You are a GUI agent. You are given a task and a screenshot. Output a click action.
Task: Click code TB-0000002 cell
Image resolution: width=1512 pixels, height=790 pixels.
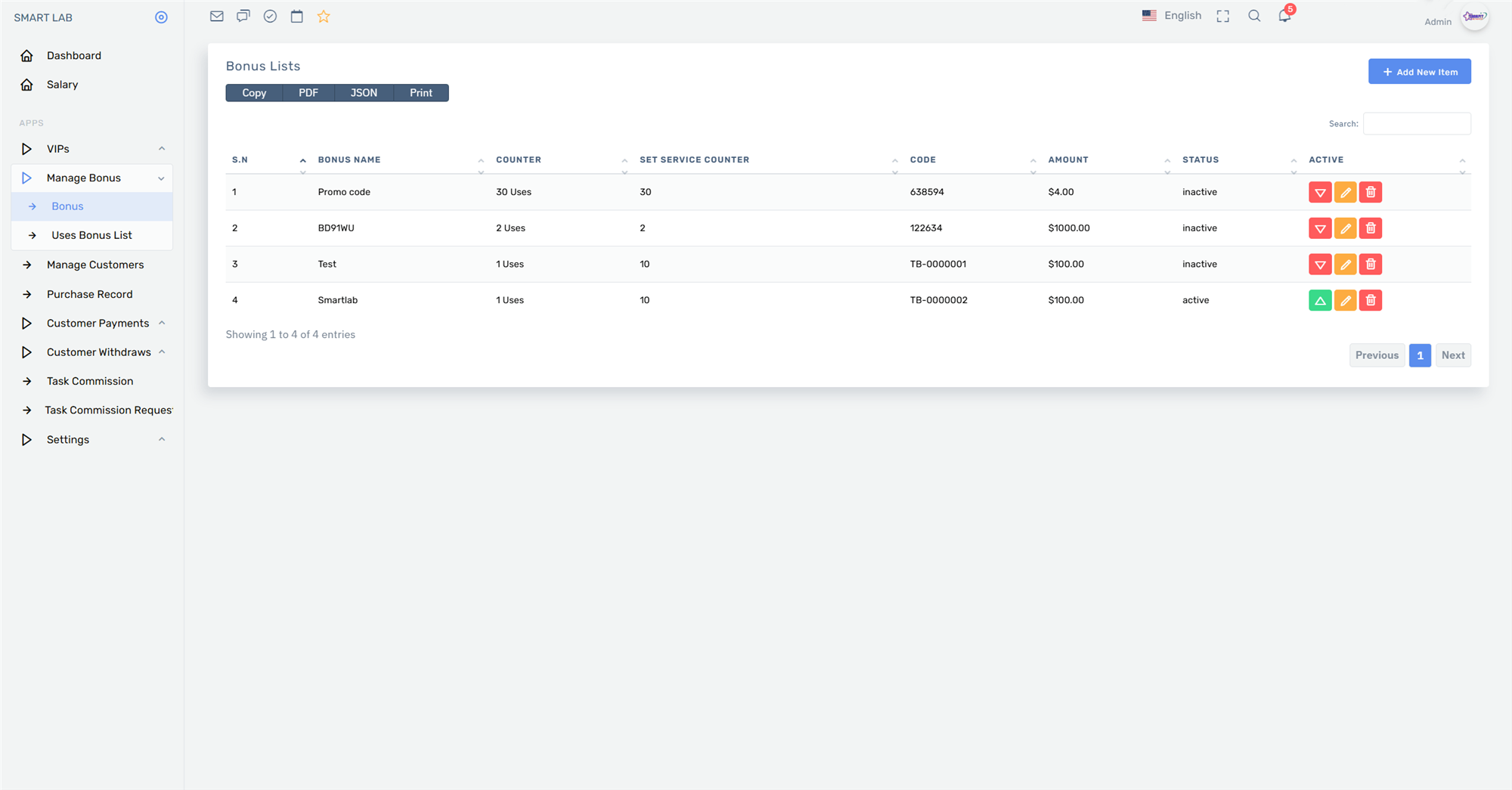tap(938, 300)
